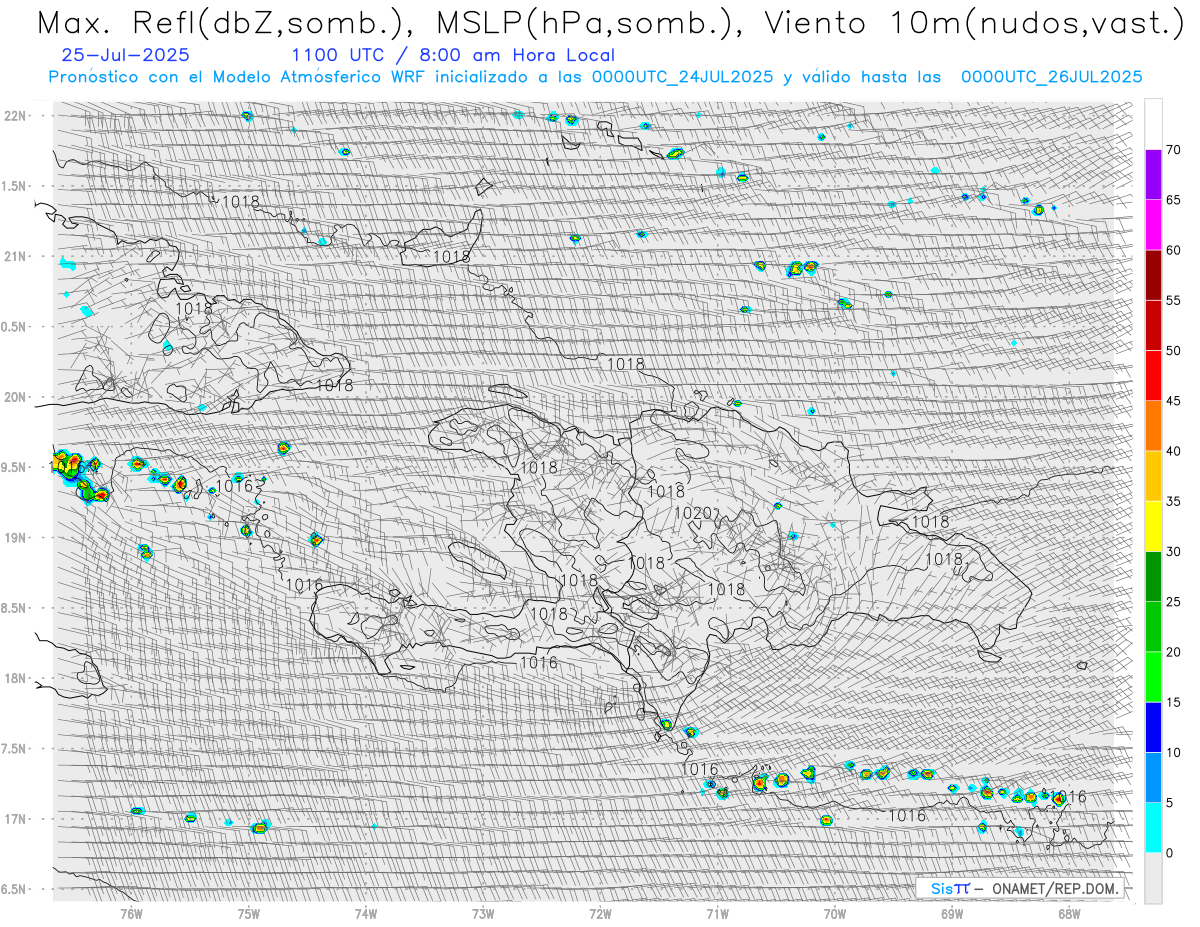Select the '74W' longitude label
Viewport: 1200px width, 927px height.
[366, 913]
